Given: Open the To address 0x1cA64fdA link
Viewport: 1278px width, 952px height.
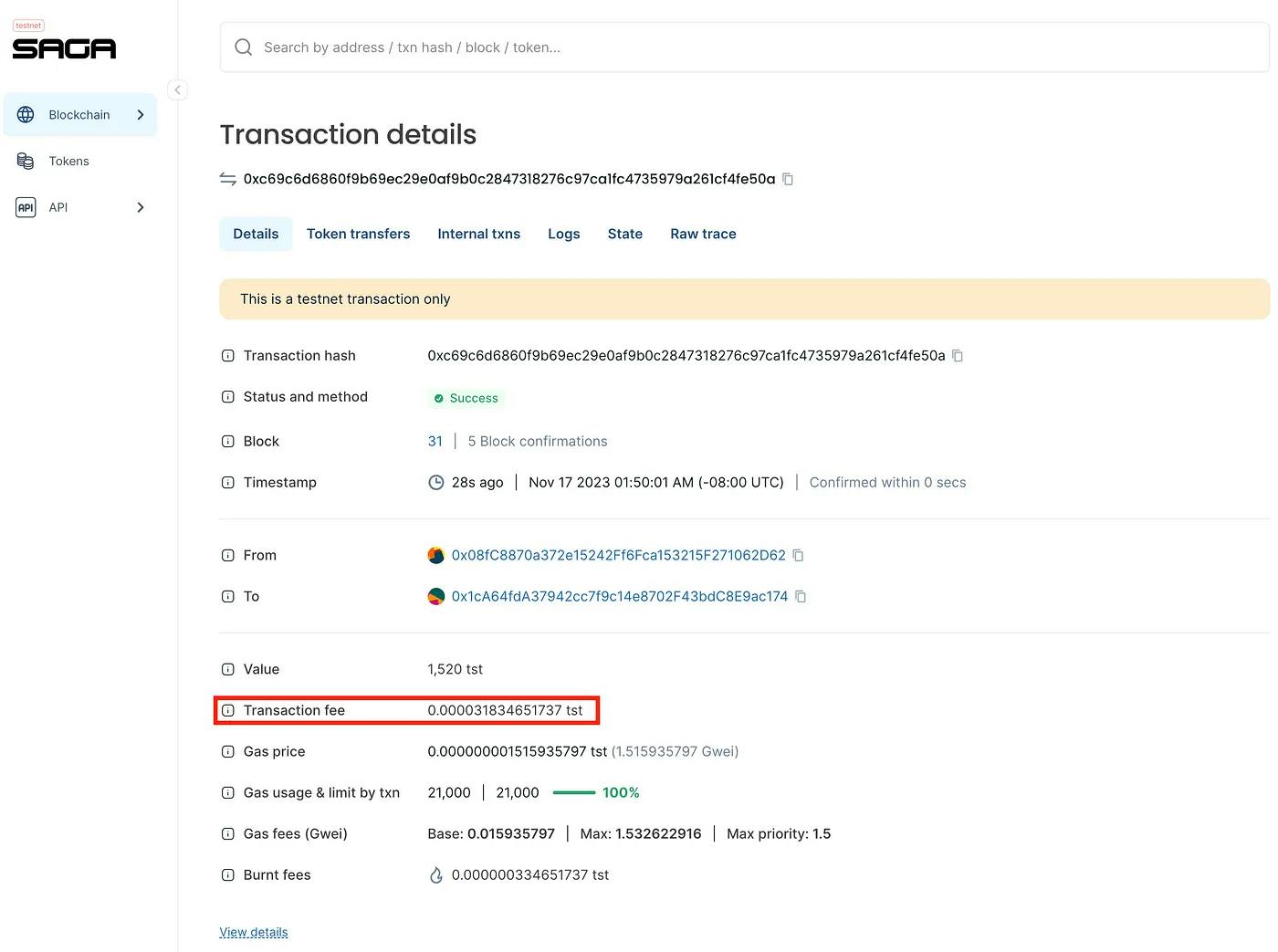Looking at the screenshot, I should tap(619, 596).
